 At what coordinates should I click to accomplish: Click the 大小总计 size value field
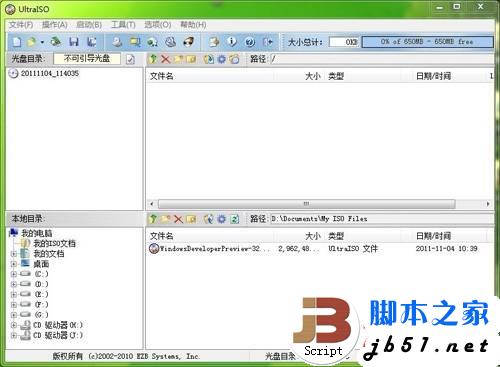coord(344,42)
